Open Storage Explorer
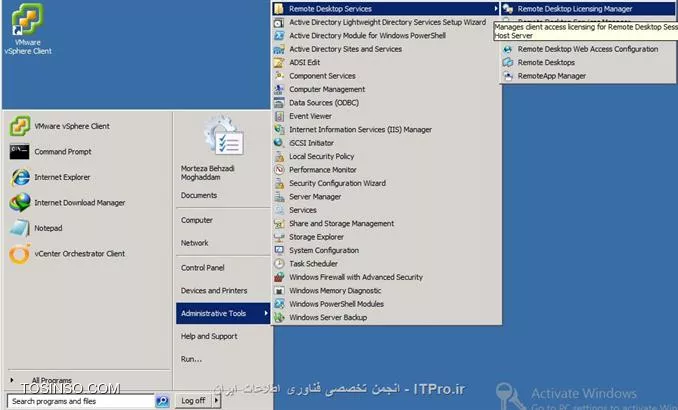 coord(316,237)
